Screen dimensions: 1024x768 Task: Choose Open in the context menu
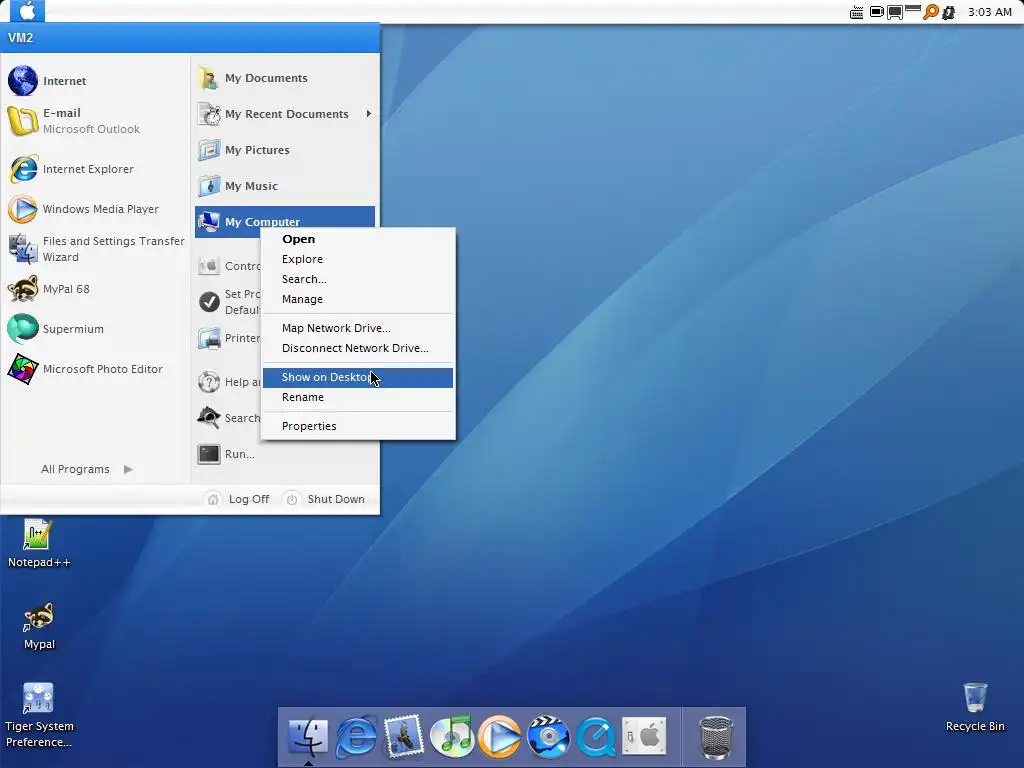point(358,239)
